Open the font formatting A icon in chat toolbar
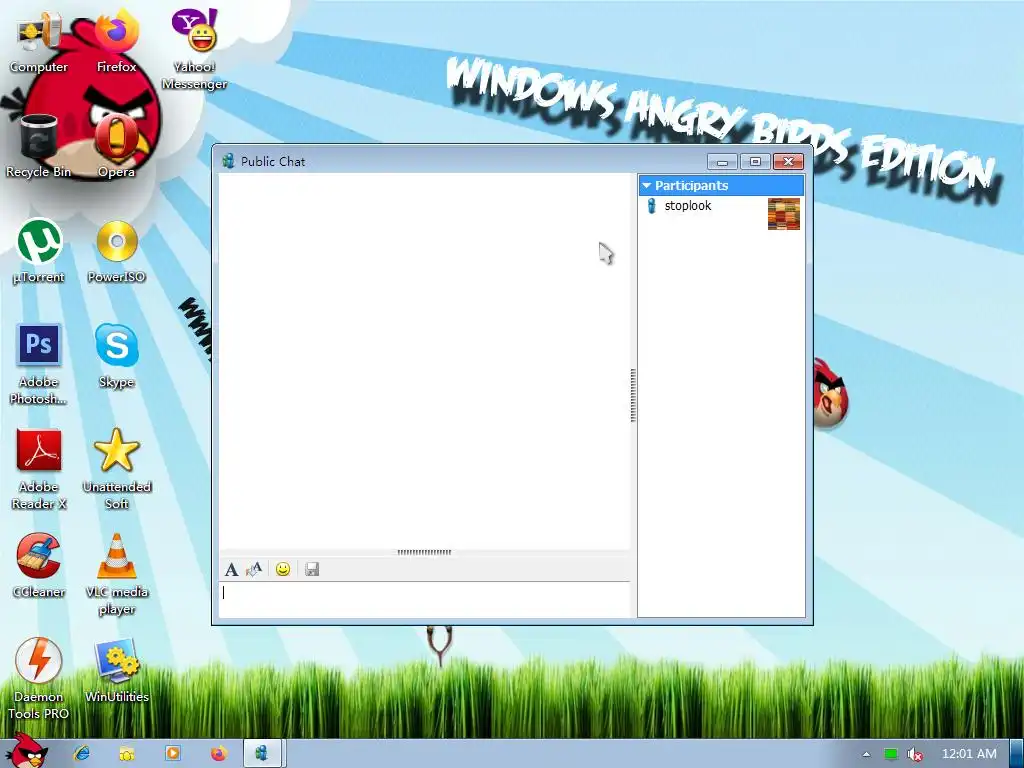The width and height of the screenshot is (1024, 768). click(x=231, y=569)
